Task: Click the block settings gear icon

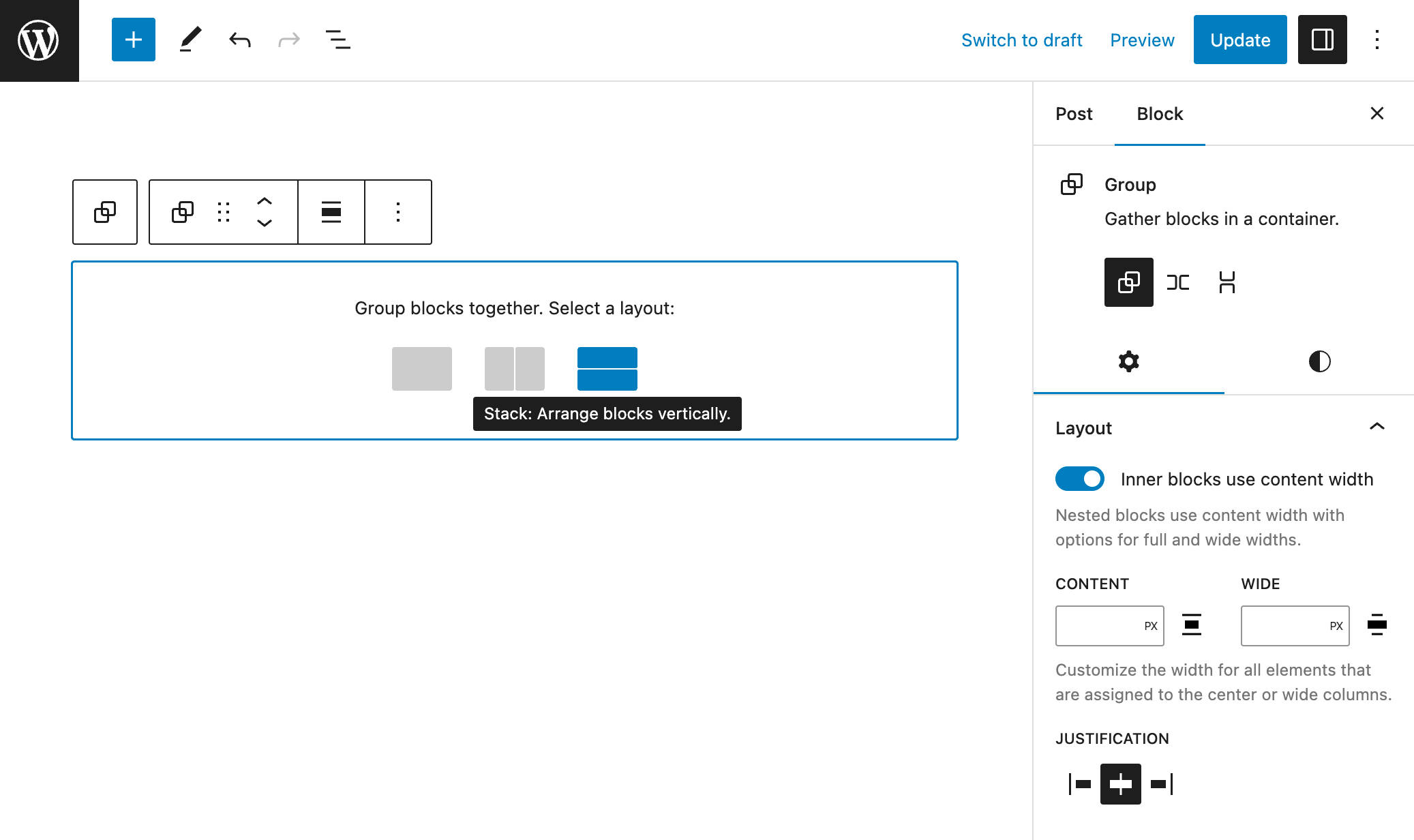Action: click(x=1129, y=361)
